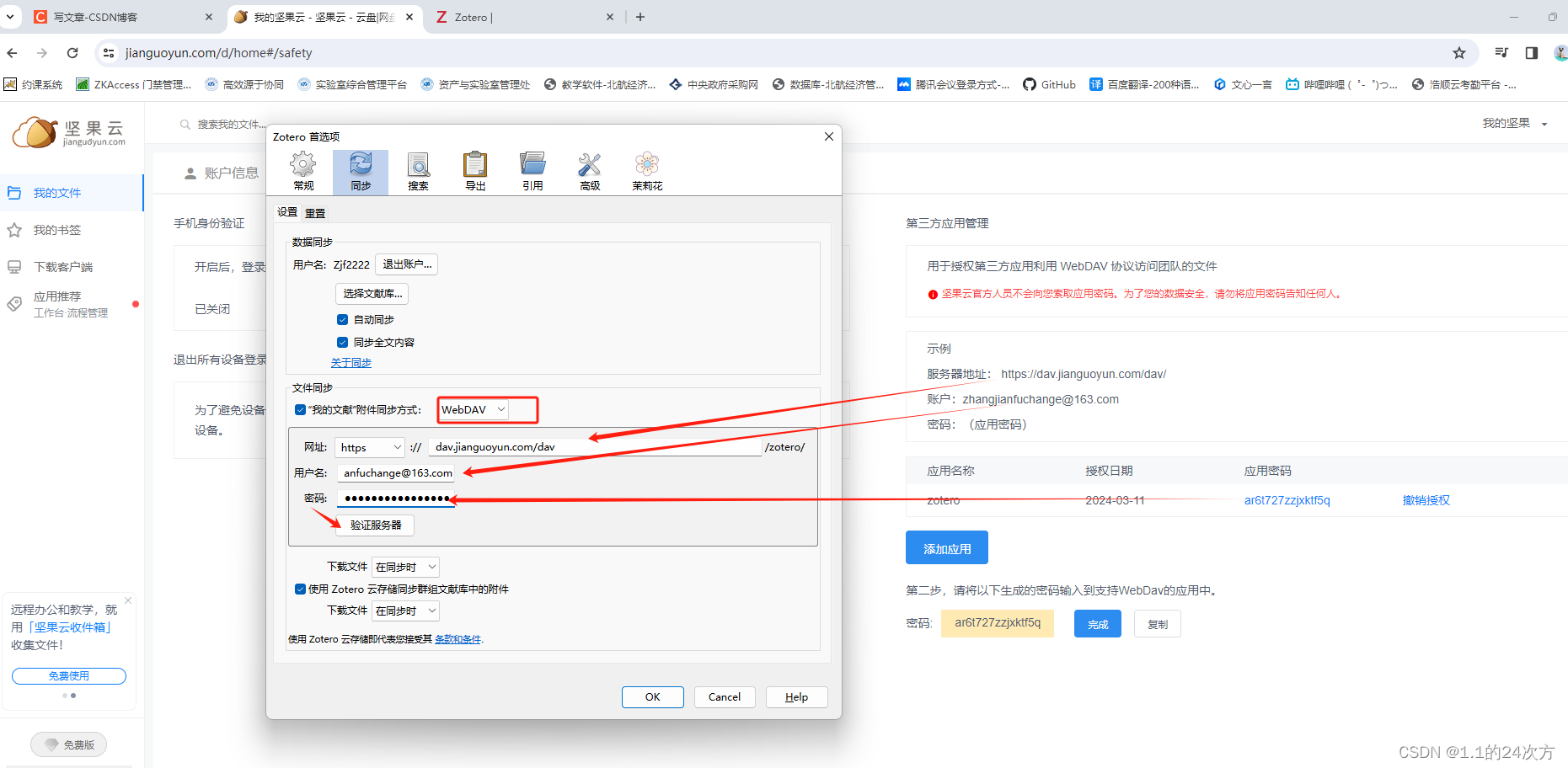Open the 腾讯会议登录方式 bookmark
The image size is (1568, 768).
pos(954,84)
